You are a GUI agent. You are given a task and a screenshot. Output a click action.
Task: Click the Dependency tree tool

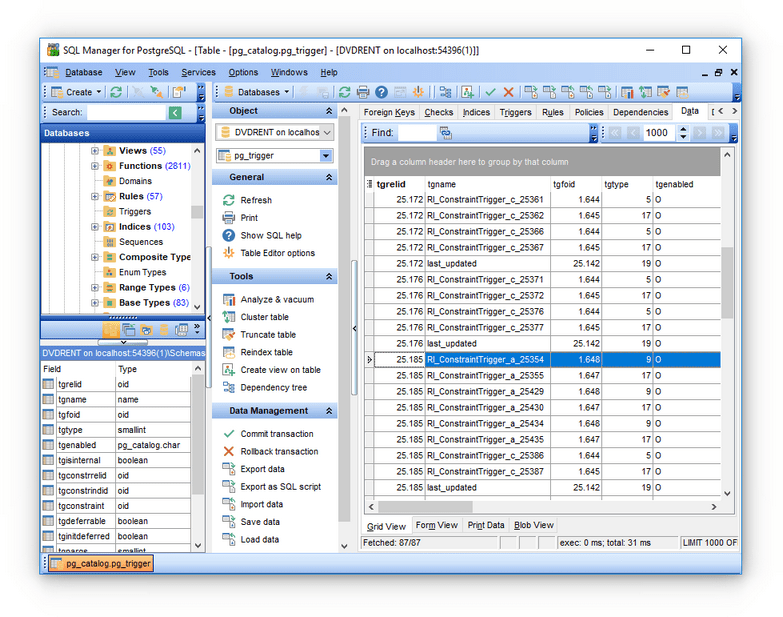[273, 387]
